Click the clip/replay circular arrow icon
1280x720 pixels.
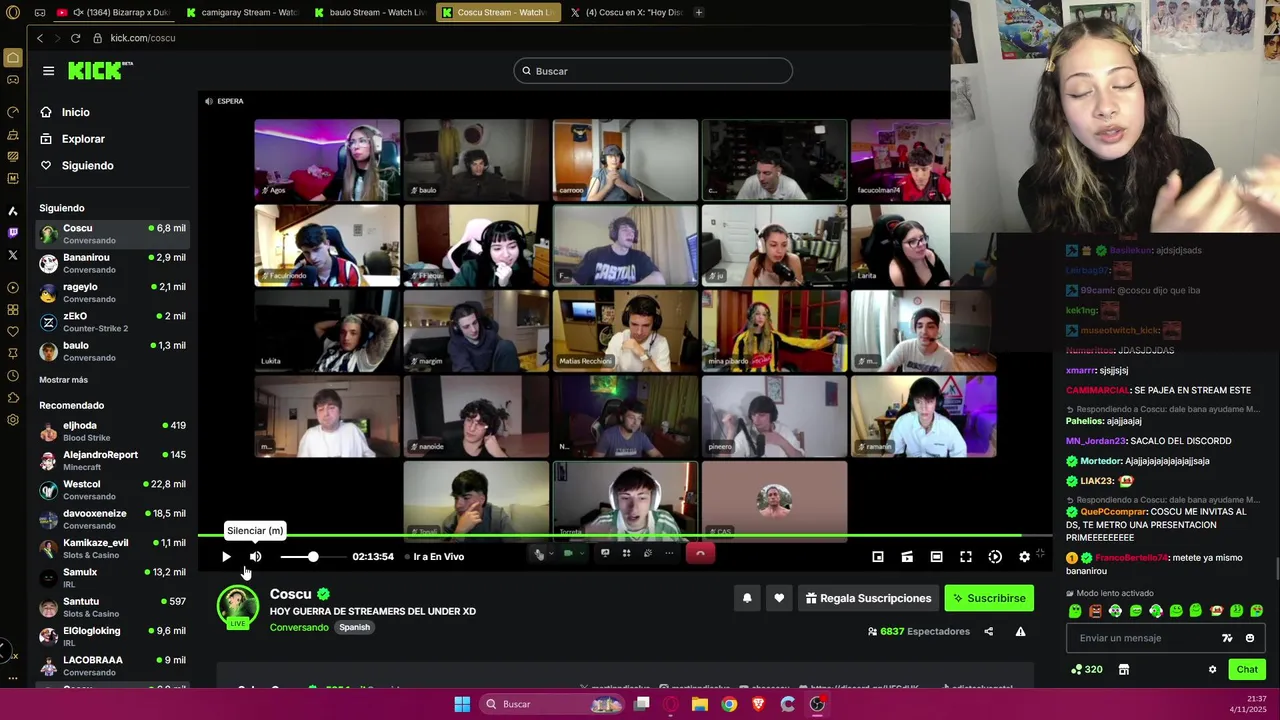(x=995, y=557)
